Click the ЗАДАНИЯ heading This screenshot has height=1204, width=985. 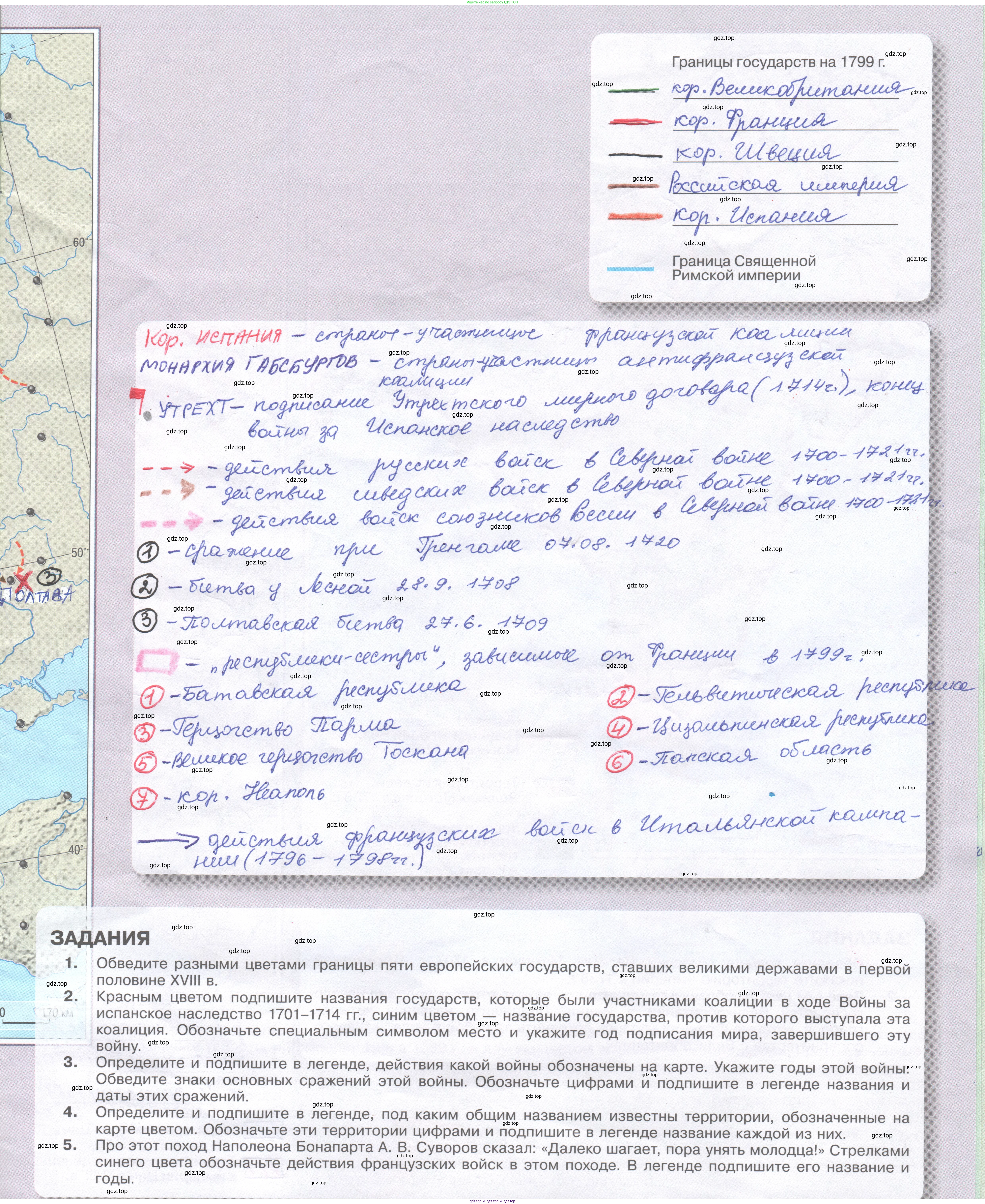pyautogui.click(x=100, y=938)
